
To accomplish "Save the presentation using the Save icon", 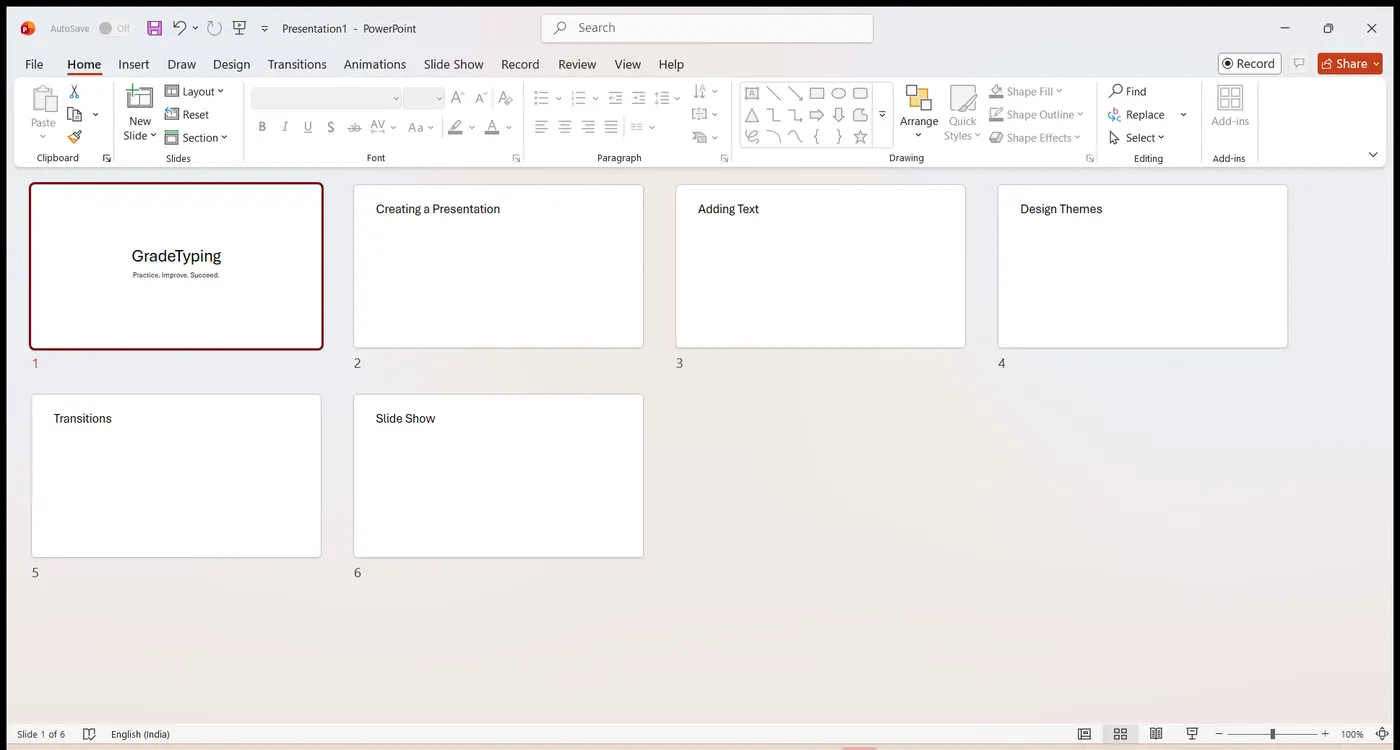I will tap(154, 28).
